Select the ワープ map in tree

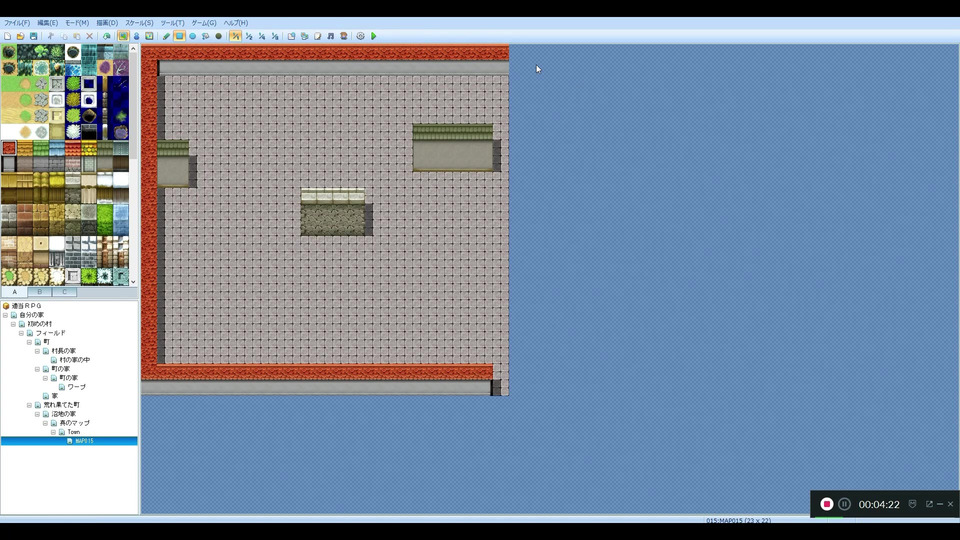click(x=77, y=387)
